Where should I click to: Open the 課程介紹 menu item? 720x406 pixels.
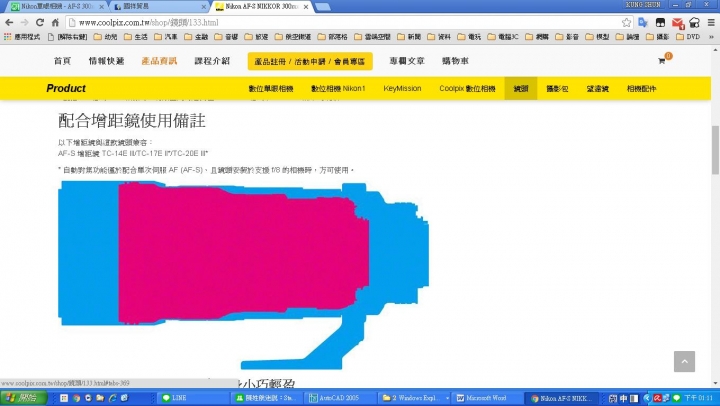[212, 61]
